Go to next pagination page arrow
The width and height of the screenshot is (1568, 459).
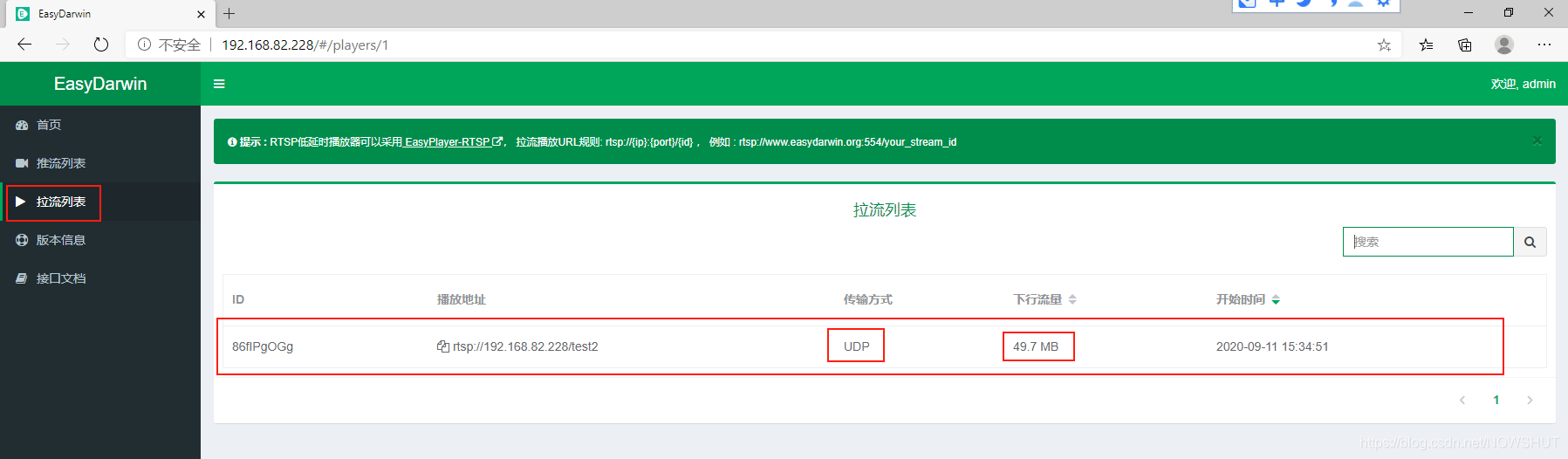click(x=1530, y=400)
